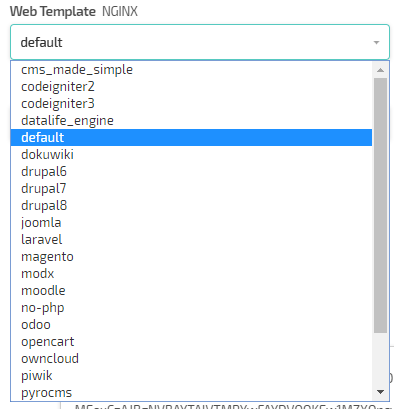Choose joomla from template list

(x=191, y=223)
